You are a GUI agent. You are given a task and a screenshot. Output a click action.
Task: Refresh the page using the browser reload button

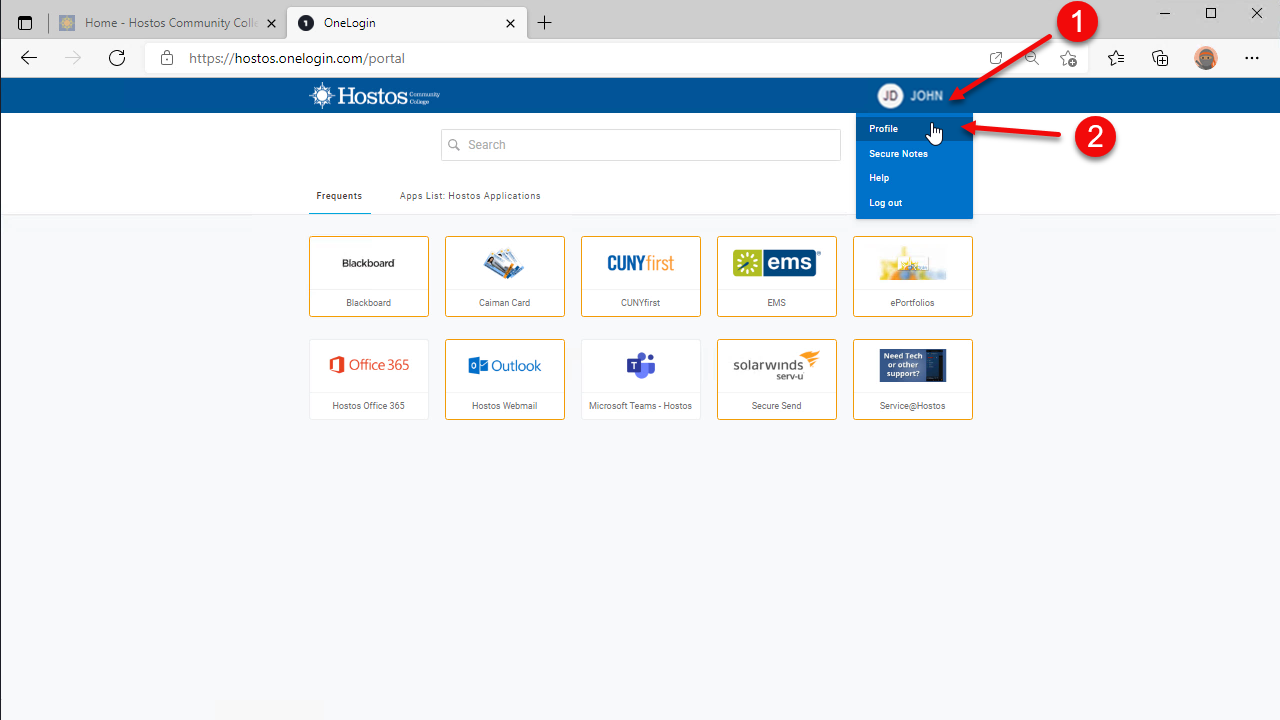117,58
